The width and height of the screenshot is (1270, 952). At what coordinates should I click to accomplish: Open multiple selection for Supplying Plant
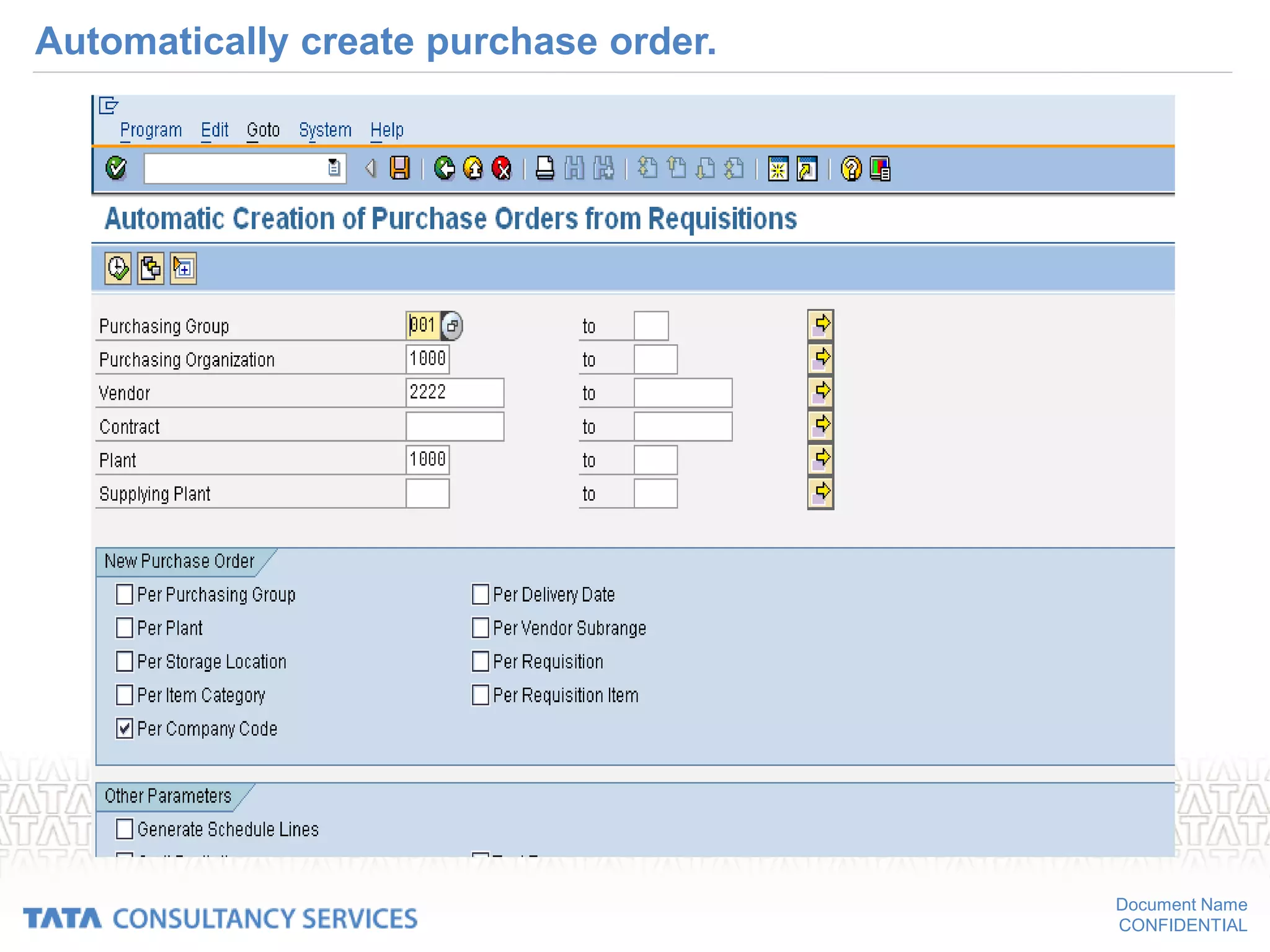[x=820, y=493]
